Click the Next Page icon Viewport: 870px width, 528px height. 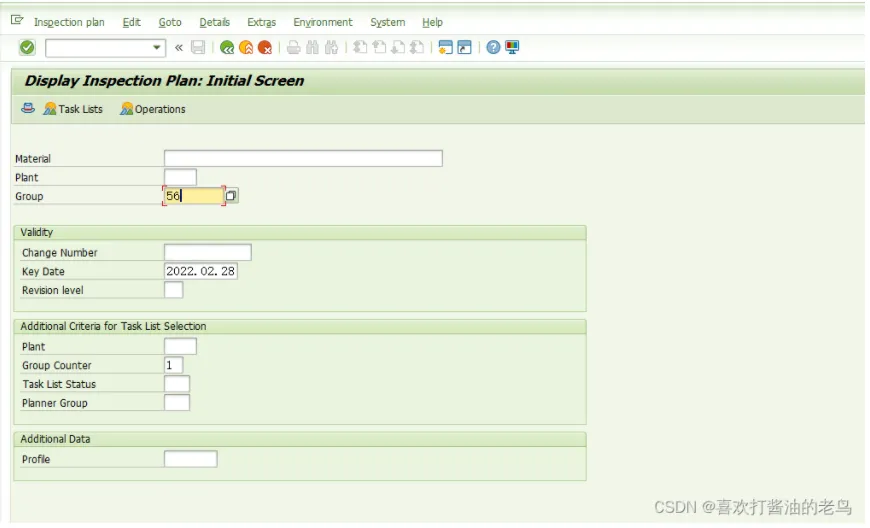click(398, 48)
